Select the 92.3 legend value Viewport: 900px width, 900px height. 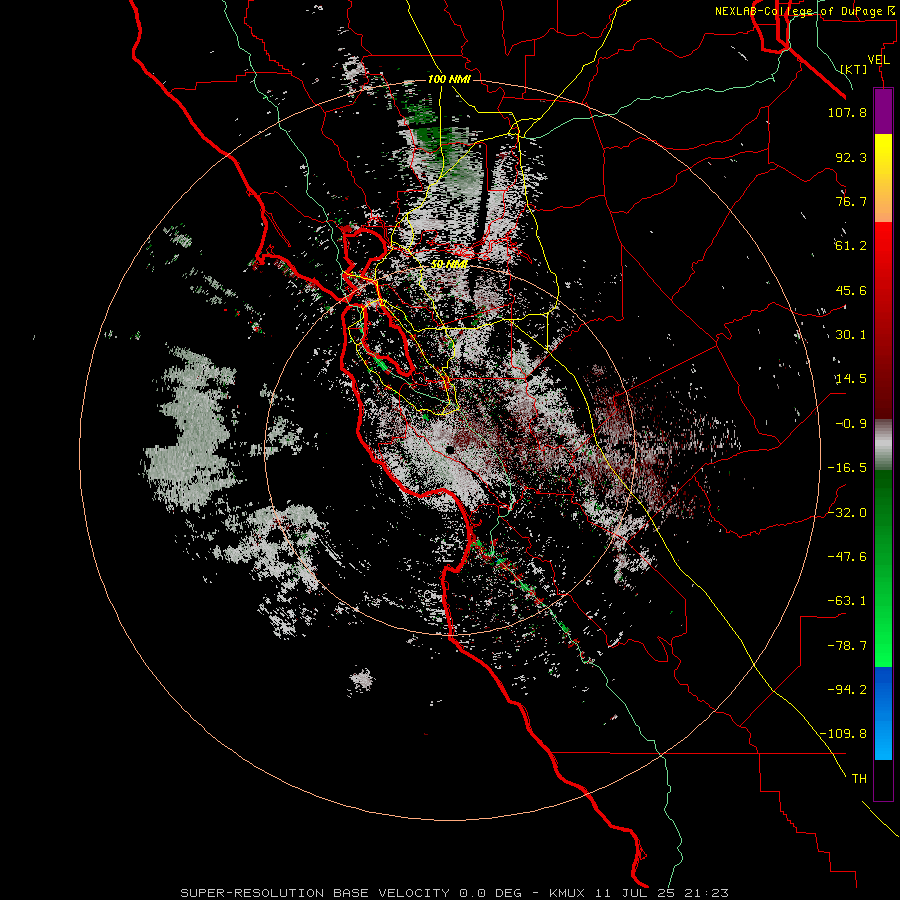pyautogui.click(x=851, y=157)
